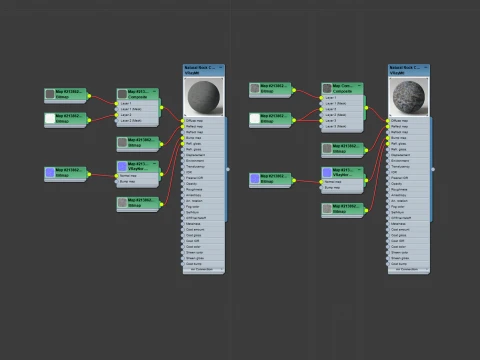
Task: Click output socket of two-layer Composite node
Action: point(162,108)
